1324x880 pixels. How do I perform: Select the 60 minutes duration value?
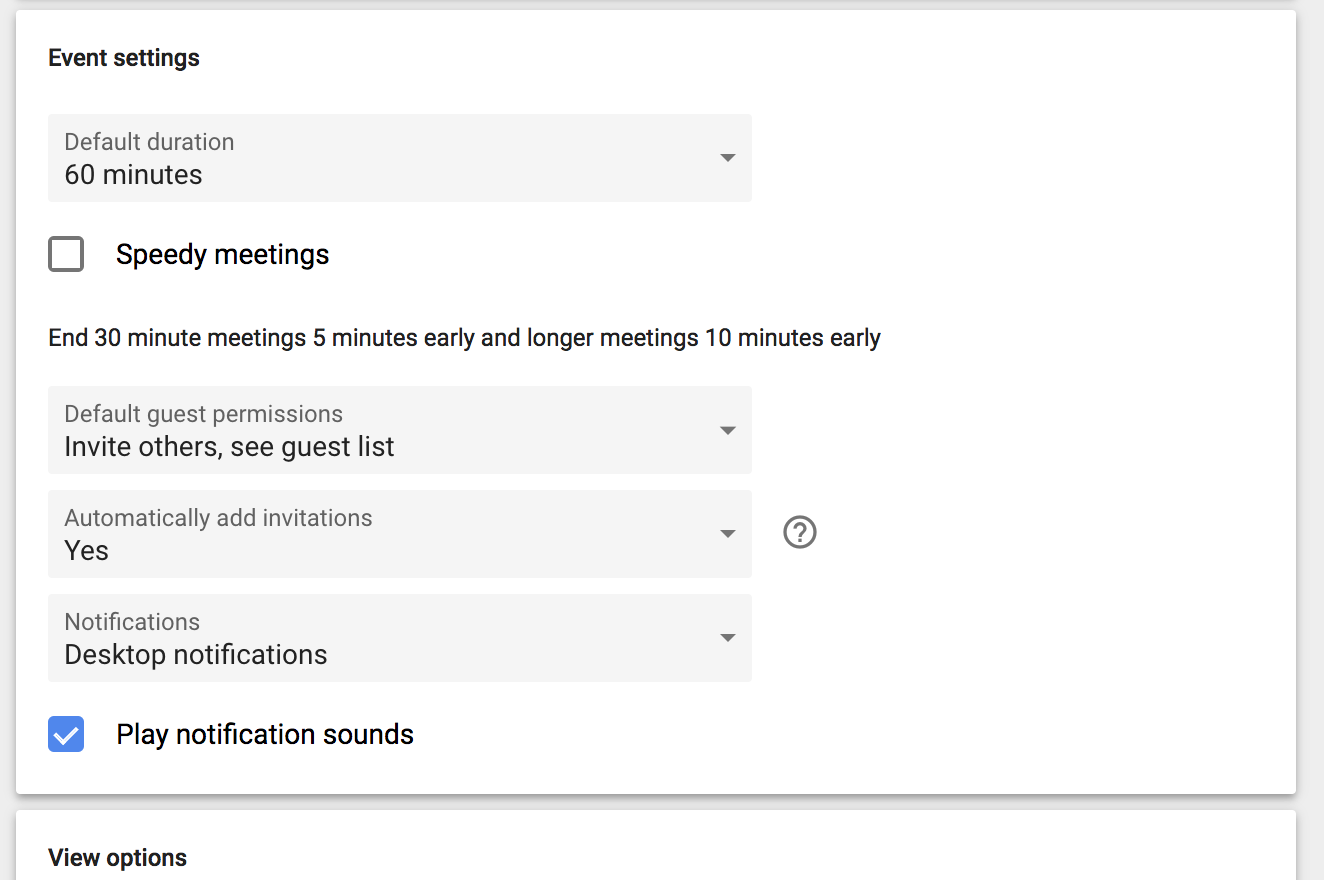tap(134, 173)
